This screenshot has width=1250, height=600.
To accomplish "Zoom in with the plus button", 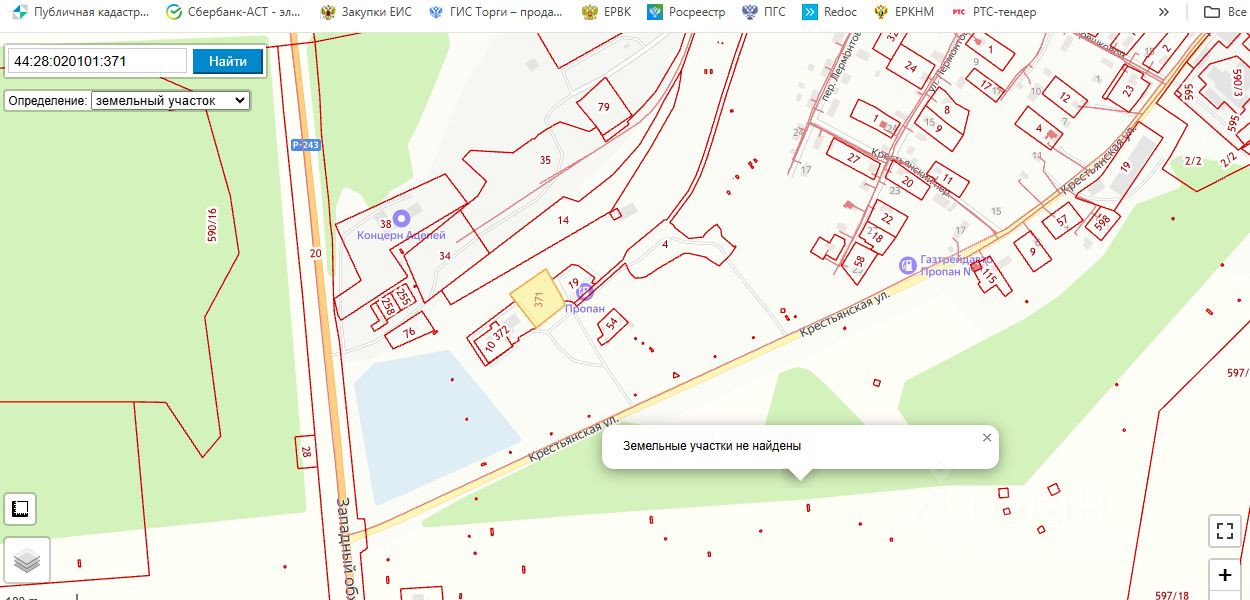I will (x=1225, y=576).
